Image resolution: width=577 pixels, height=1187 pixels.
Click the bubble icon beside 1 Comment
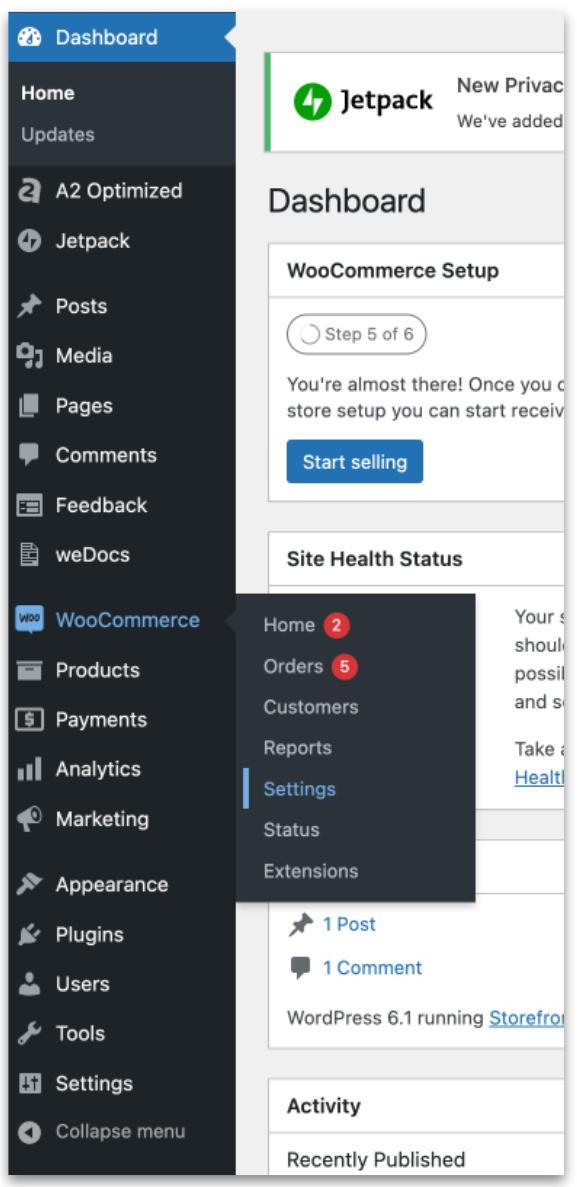[301, 967]
